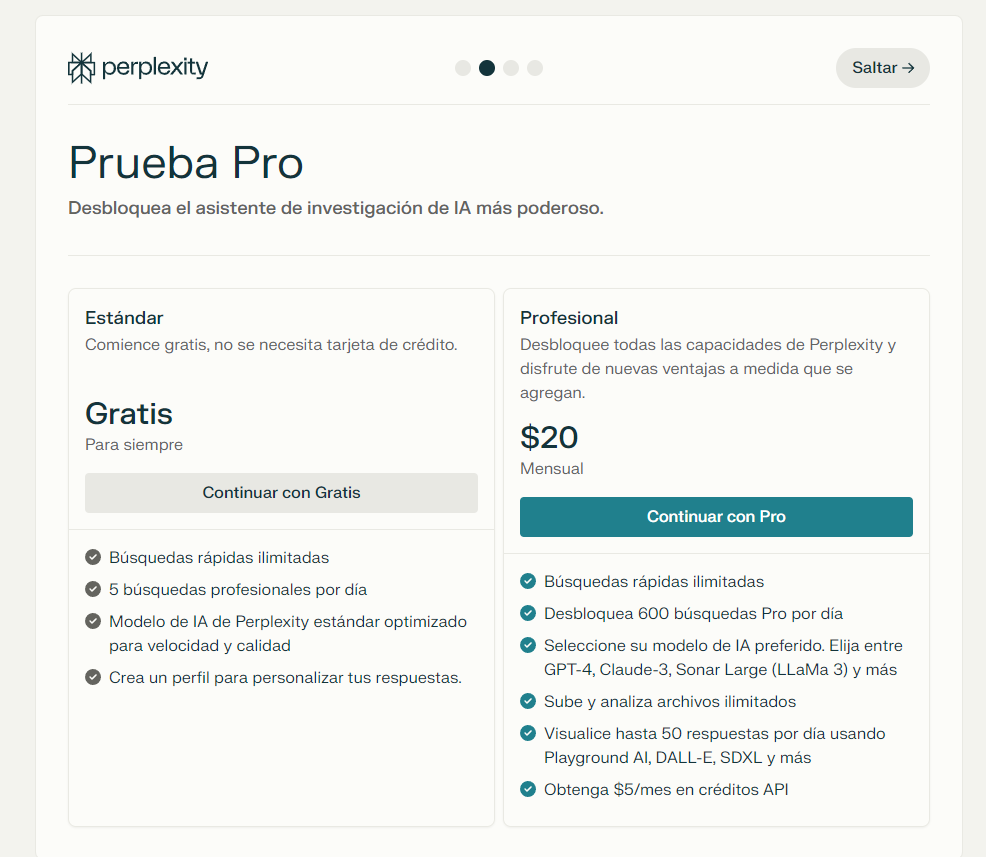Click checkmark next to Crea un perfil
Screen dimensions: 986x857
click(x=93, y=677)
